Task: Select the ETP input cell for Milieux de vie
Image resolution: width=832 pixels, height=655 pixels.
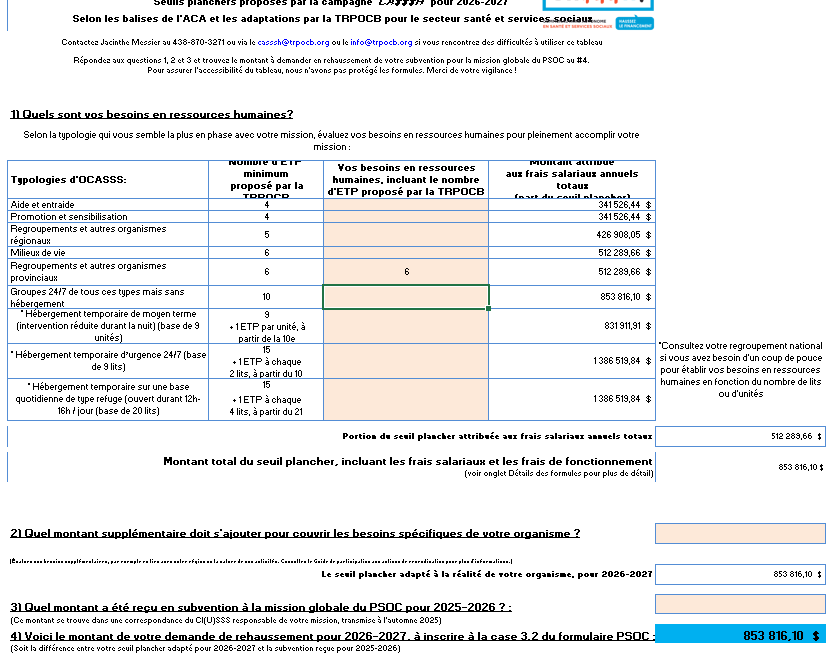Action: [405, 253]
